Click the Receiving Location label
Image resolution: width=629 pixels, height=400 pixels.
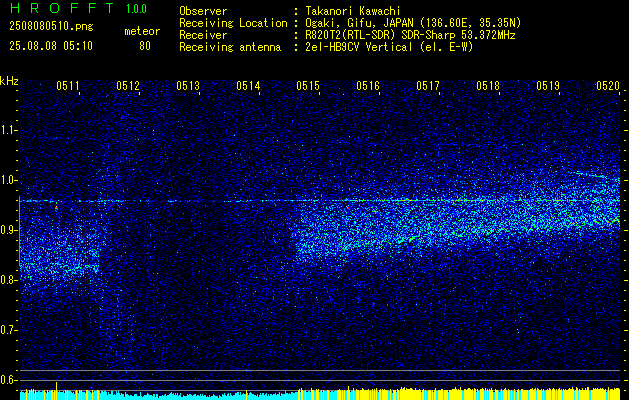pyautogui.click(x=233, y=23)
